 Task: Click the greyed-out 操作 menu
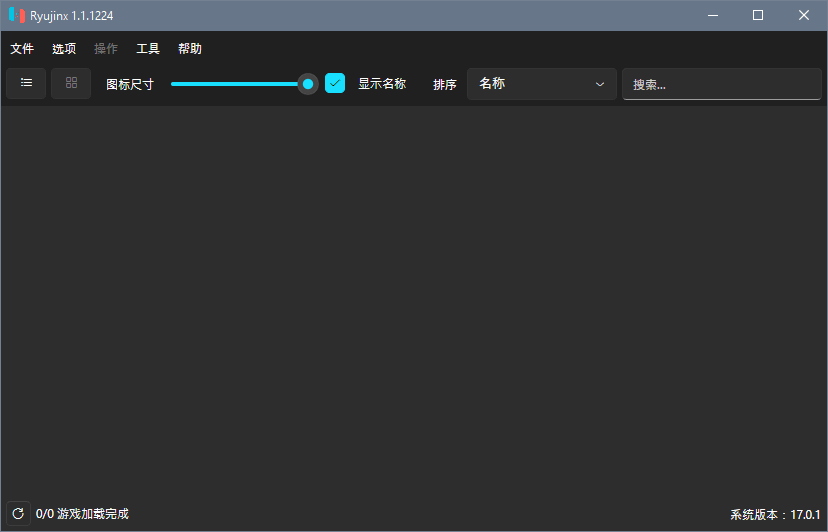106,49
